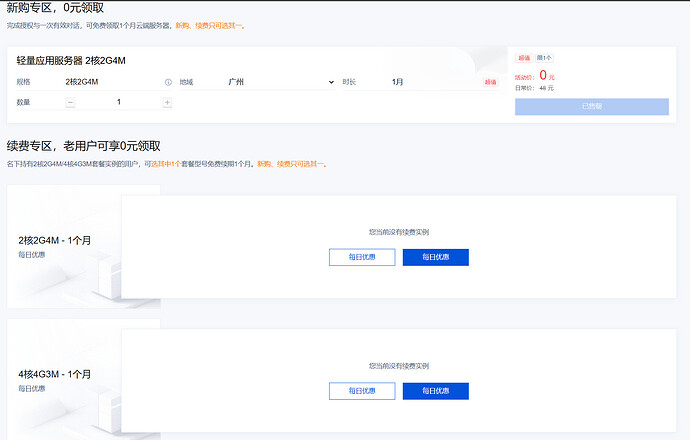Click the 4核4G3M - 1个月 card title
Viewport: 690px width, 440px height.
point(55,374)
